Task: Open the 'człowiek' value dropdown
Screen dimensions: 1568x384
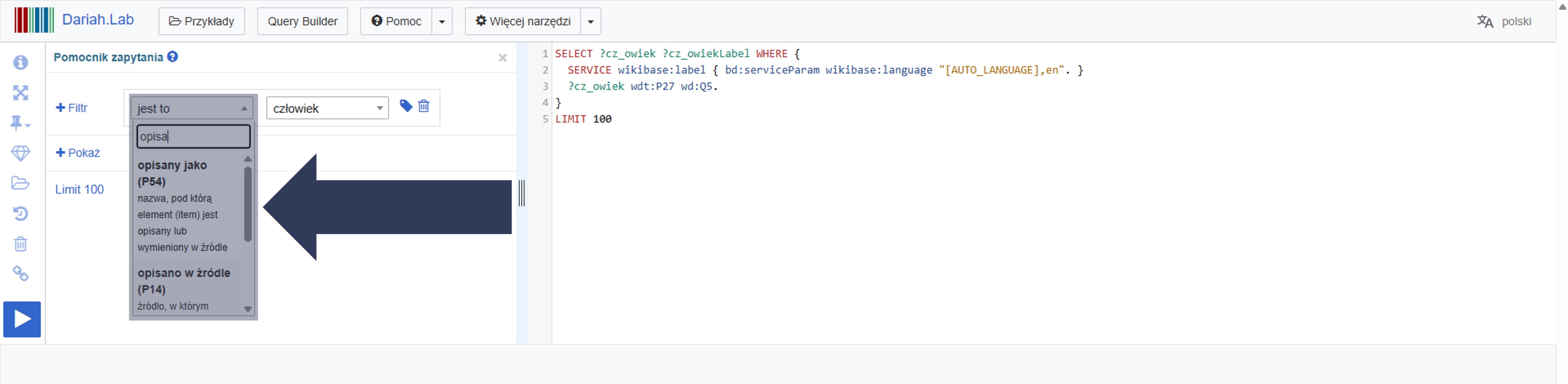Action: pos(327,108)
